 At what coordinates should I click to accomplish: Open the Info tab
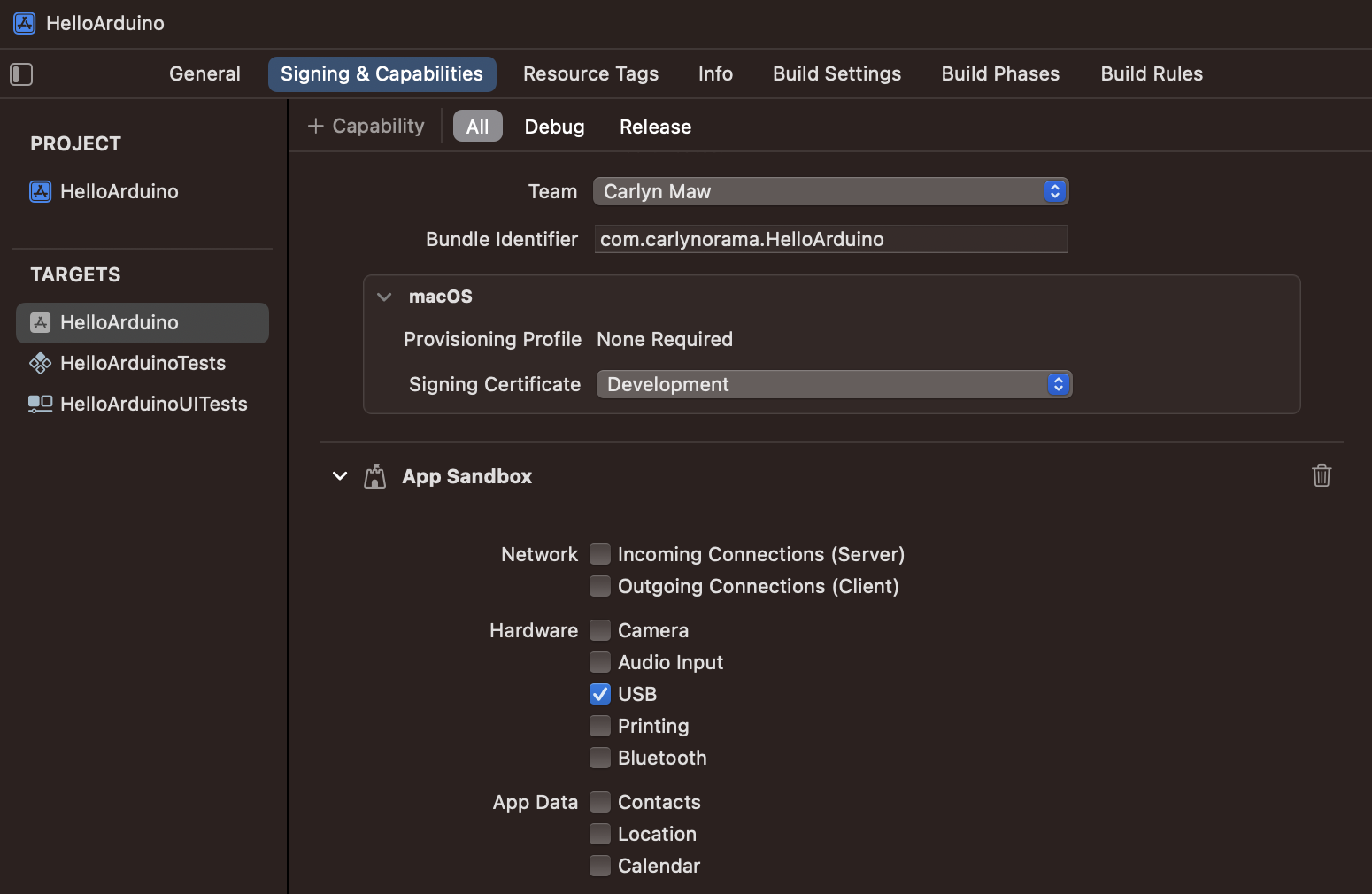coord(715,74)
